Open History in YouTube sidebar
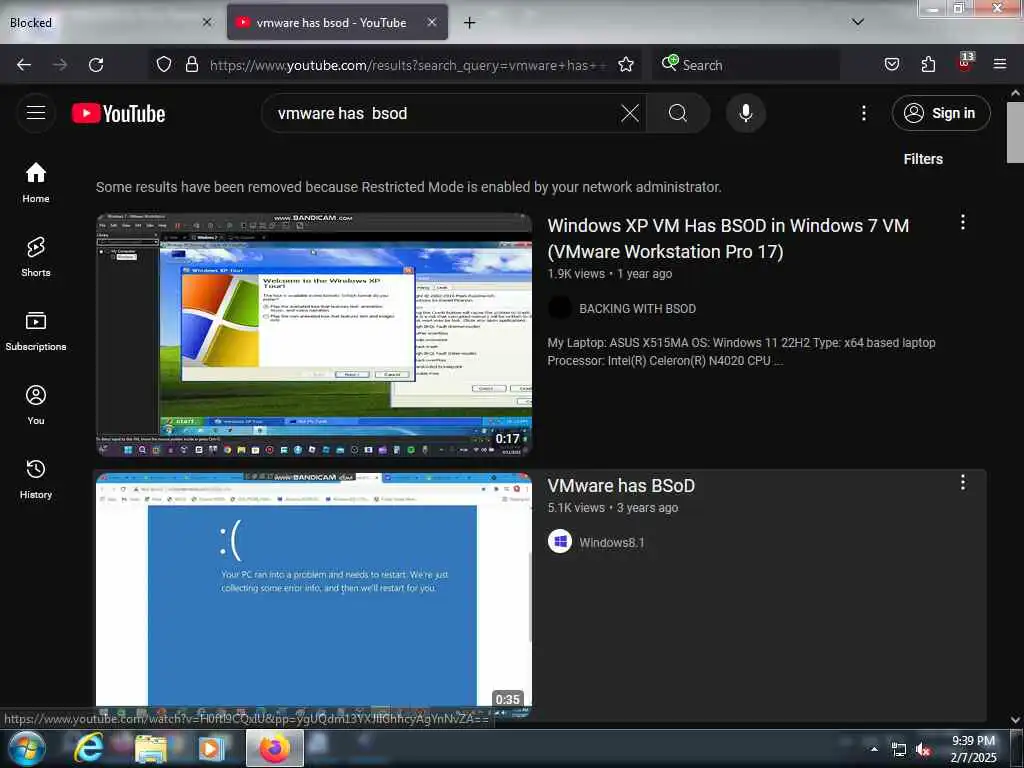Image resolution: width=1024 pixels, height=768 pixels. [x=36, y=479]
